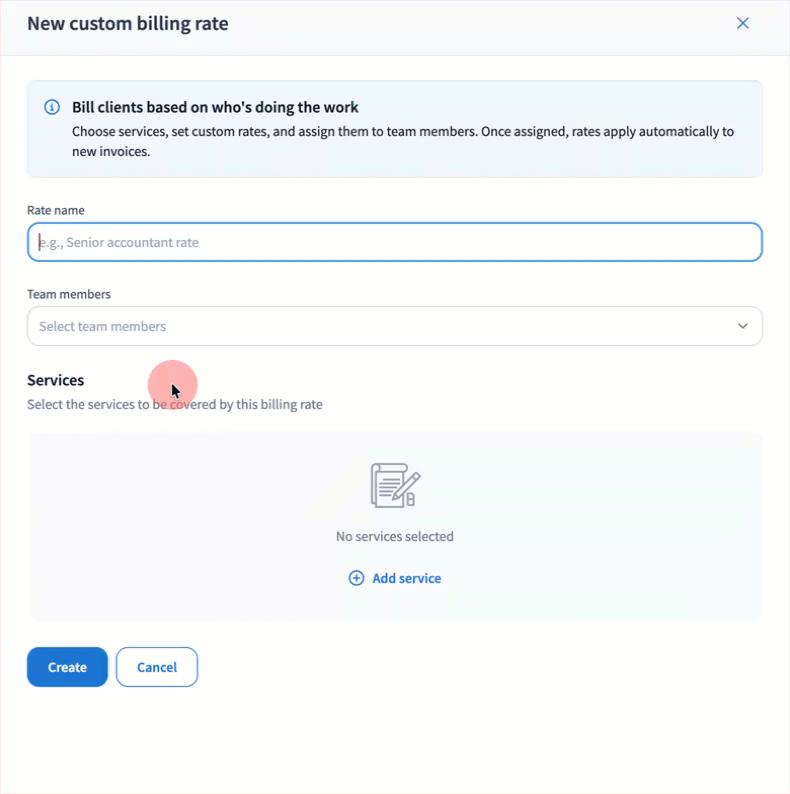The width and height of the screenshot is (790, 794).
Task: Click the info icon in the banner
Action: (52, 107)
